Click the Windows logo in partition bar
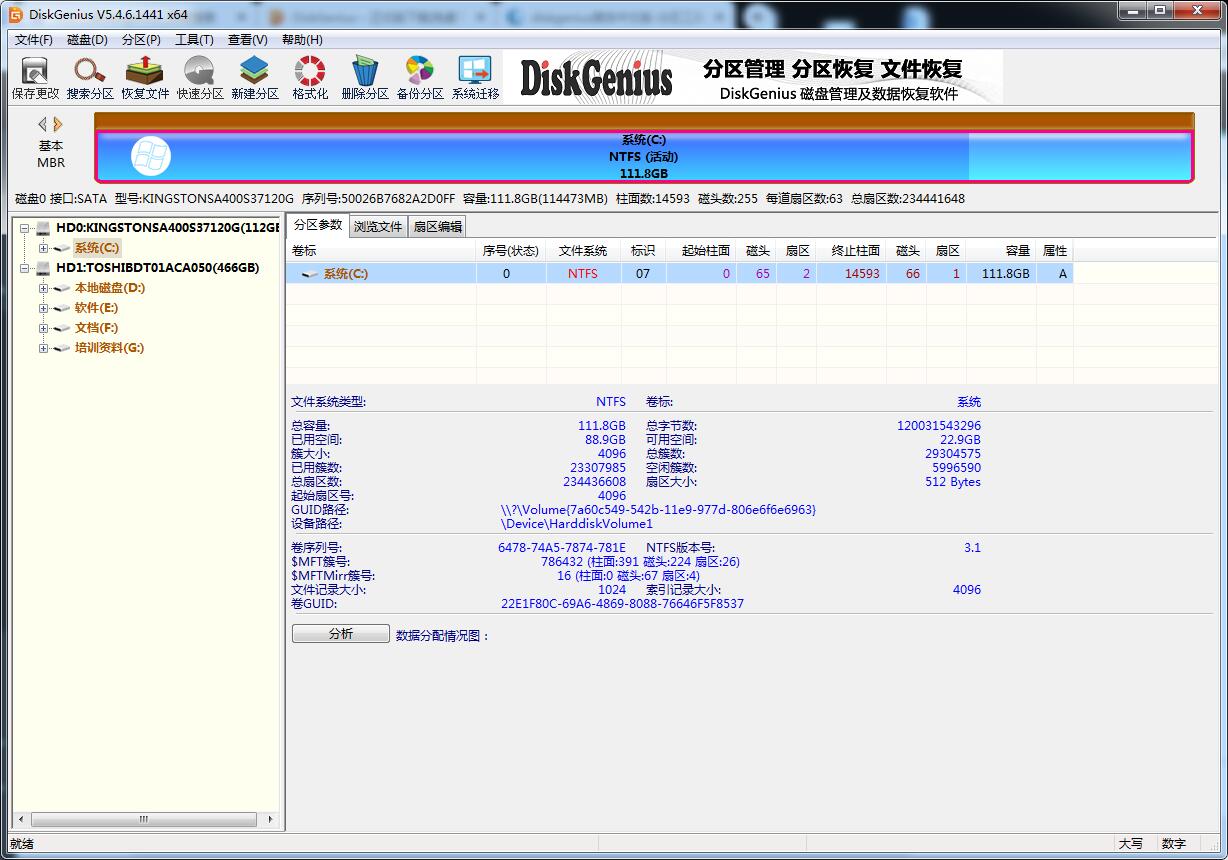Image resolution: width=1228 pixels, height=860 pixels. pyautogui.click(x=151, y=156)
